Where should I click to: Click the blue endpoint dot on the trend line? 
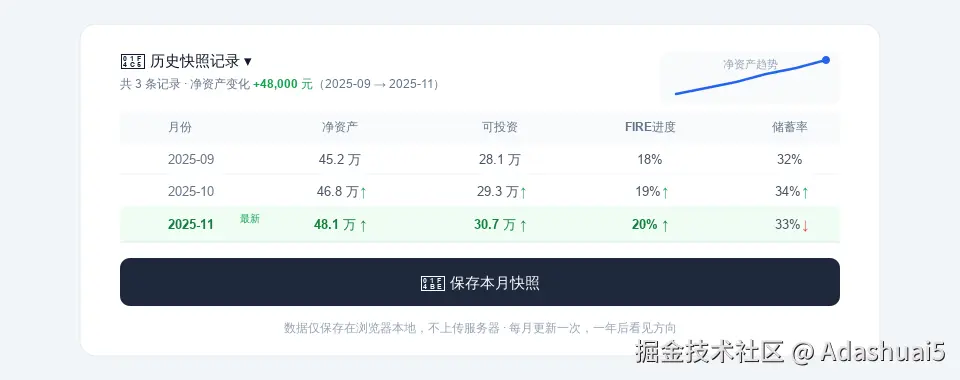click(x=826, y=60)
